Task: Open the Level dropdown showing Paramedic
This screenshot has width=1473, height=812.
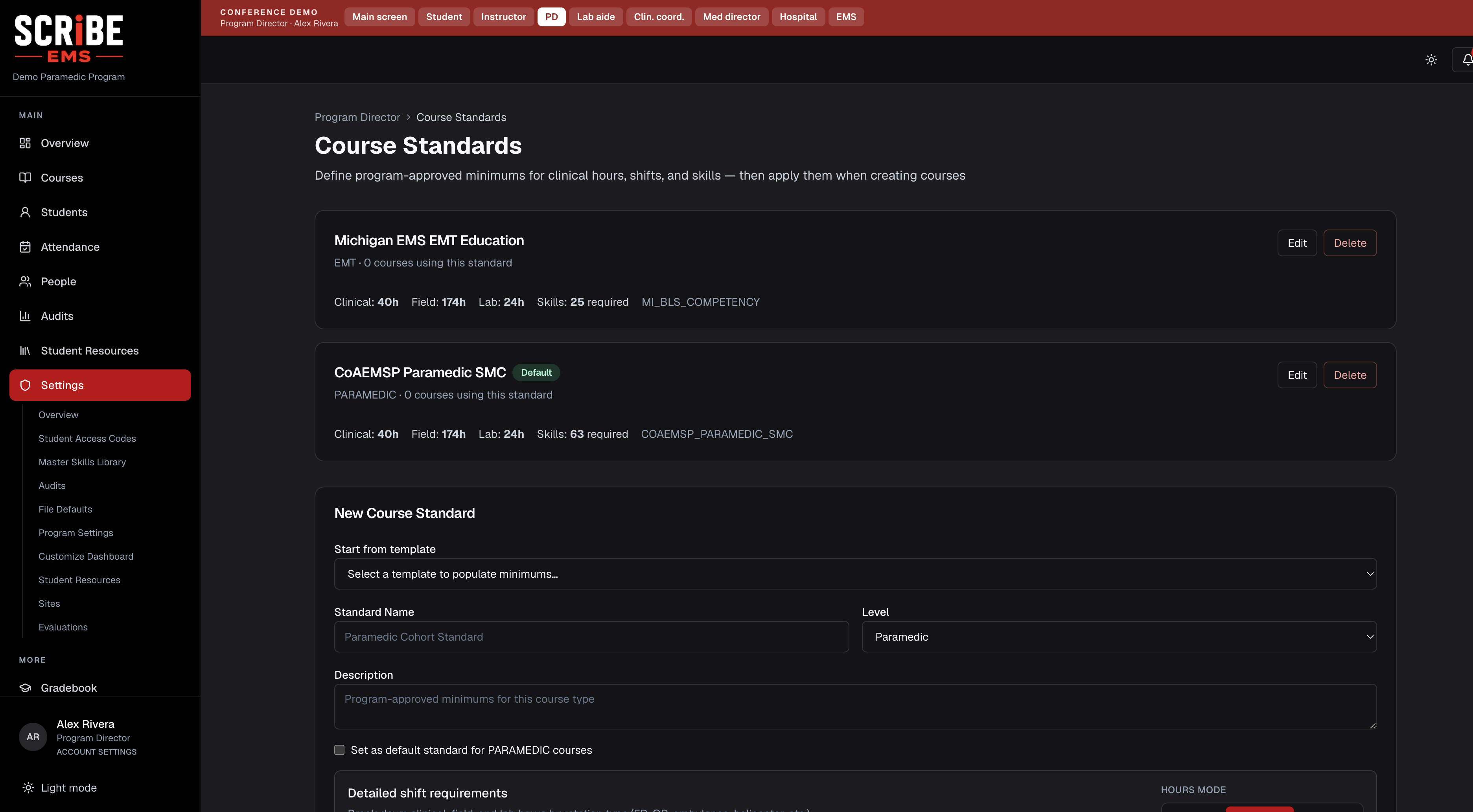Action: click(1118, 637)
